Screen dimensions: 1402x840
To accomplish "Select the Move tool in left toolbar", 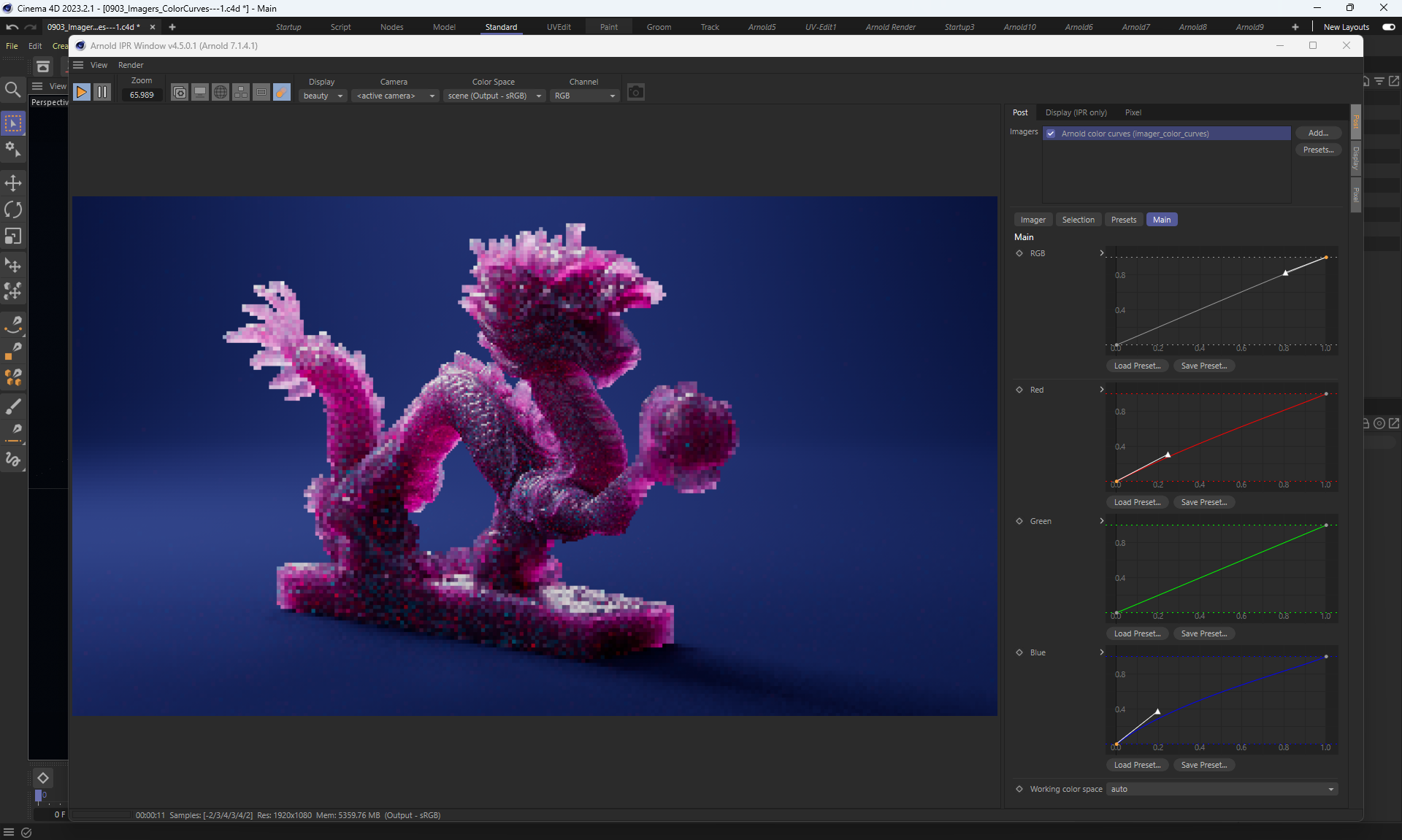I will click(13, 183).
